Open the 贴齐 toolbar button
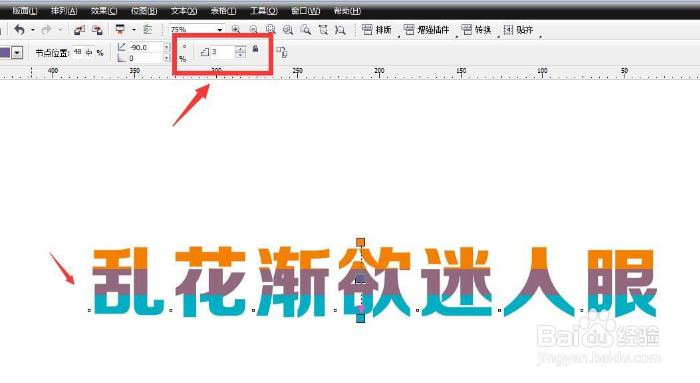Viewport: 700px width, 383px height. [x=518, y=30]
